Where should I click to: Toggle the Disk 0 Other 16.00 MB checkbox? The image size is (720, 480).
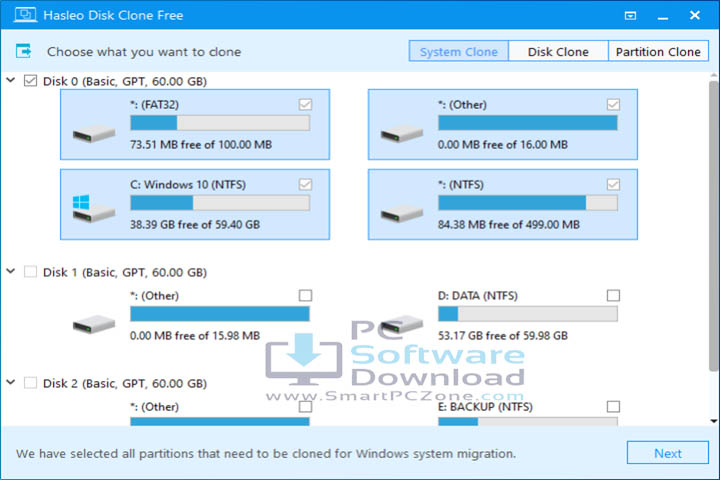(613, 105)
